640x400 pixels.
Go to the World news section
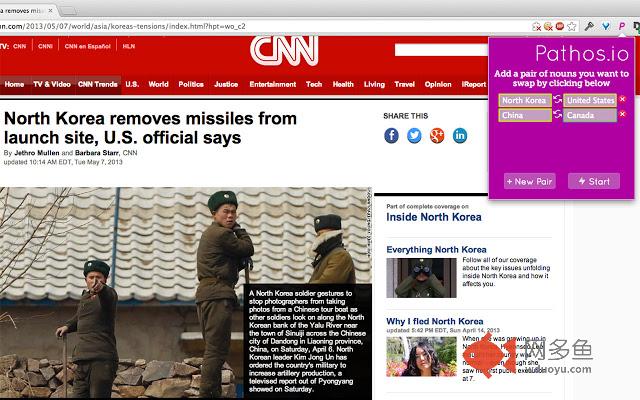tap(158, 84)
